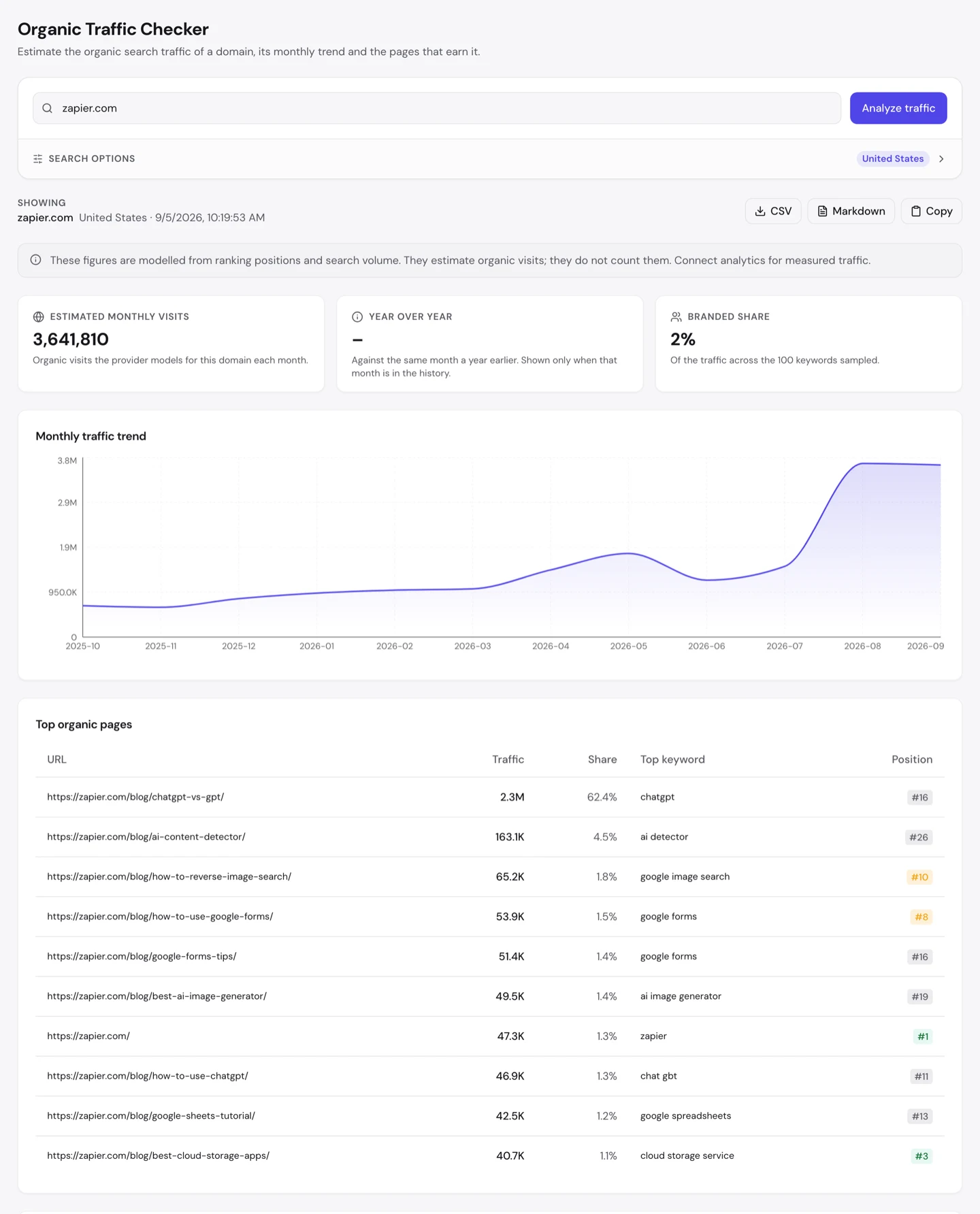The image size is (980, 1214).
Task: Click the globe icon next to Estimated Monthly Visits
Action: point(39,317)
